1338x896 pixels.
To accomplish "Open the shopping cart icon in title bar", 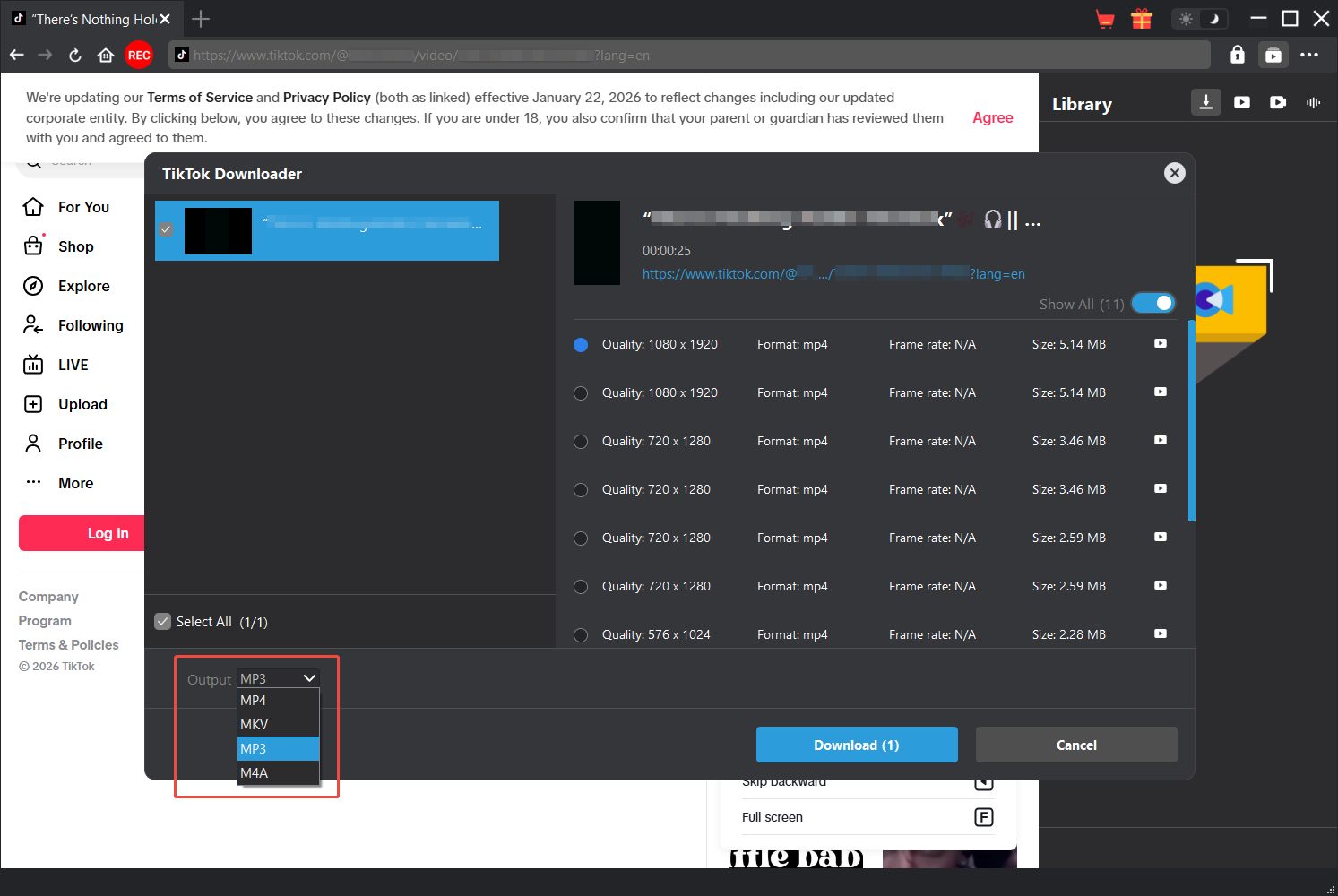I will point(1105,19).
